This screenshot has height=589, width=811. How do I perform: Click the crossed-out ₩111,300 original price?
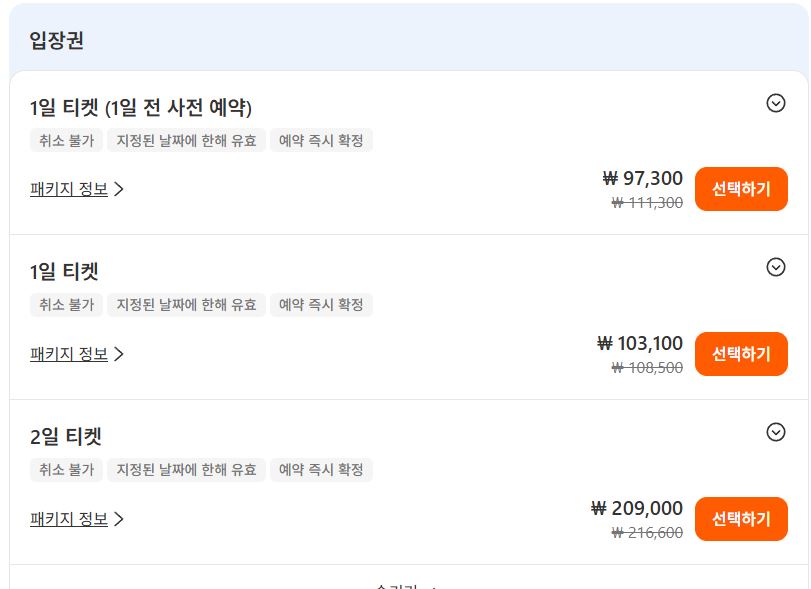coord(647,203)
